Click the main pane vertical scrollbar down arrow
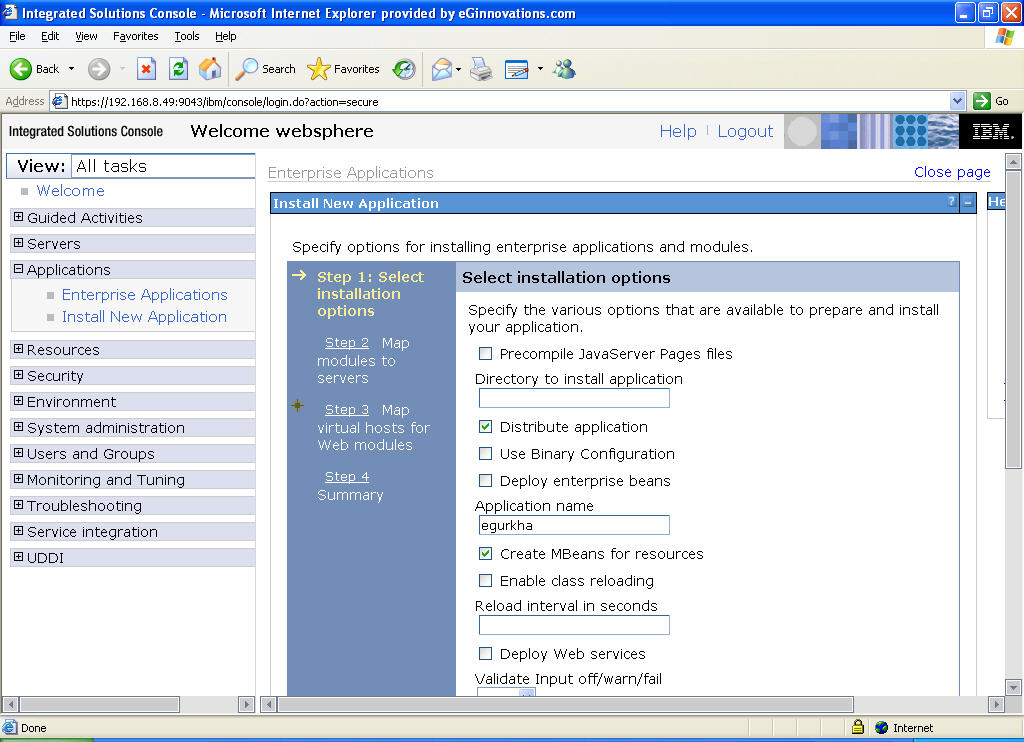The image size is (1024, 742). [1013, 687]
